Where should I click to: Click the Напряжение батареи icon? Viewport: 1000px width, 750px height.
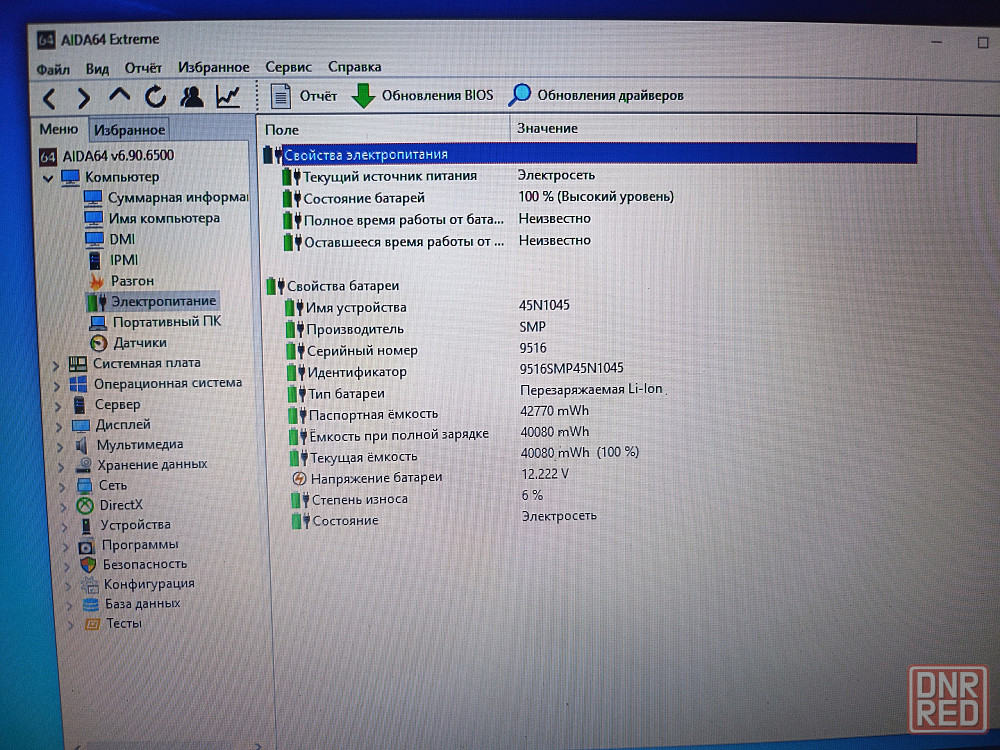[x=298, y=478]
